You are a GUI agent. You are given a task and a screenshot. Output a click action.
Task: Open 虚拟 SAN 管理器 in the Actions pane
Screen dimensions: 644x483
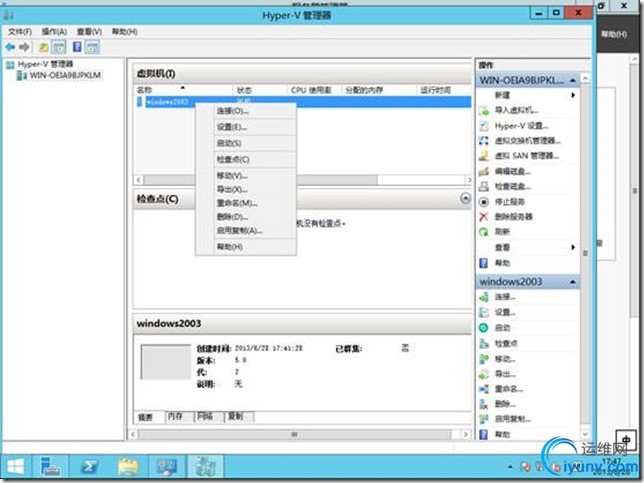click(526, 156)
